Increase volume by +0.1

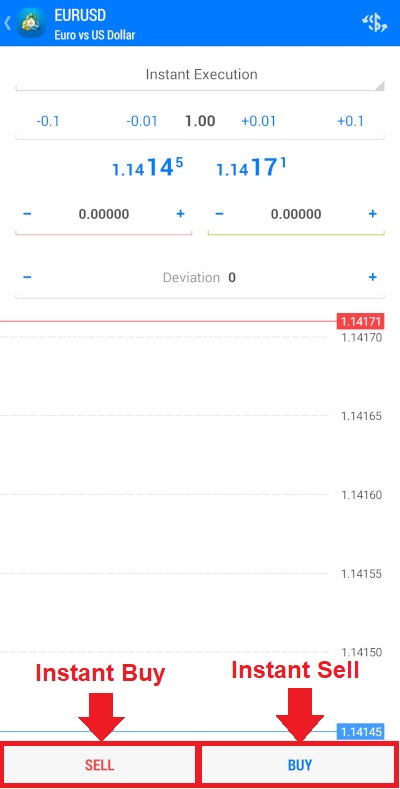(x=350, y=121)
